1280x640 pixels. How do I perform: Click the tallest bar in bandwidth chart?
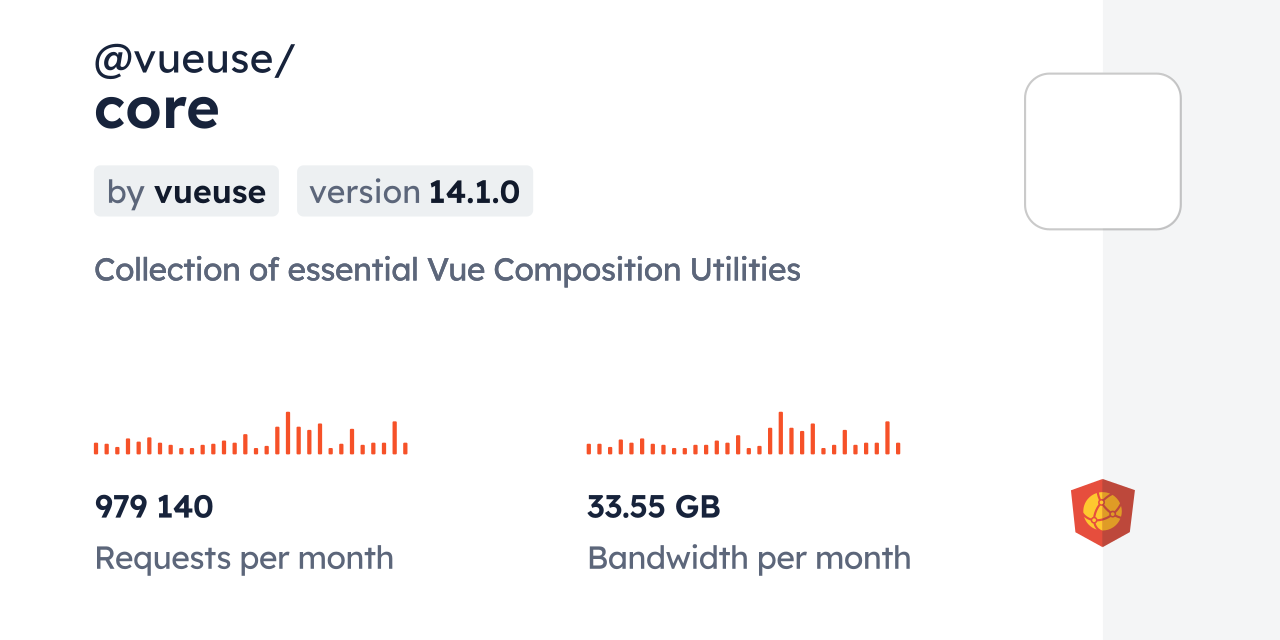pos(780,433)
